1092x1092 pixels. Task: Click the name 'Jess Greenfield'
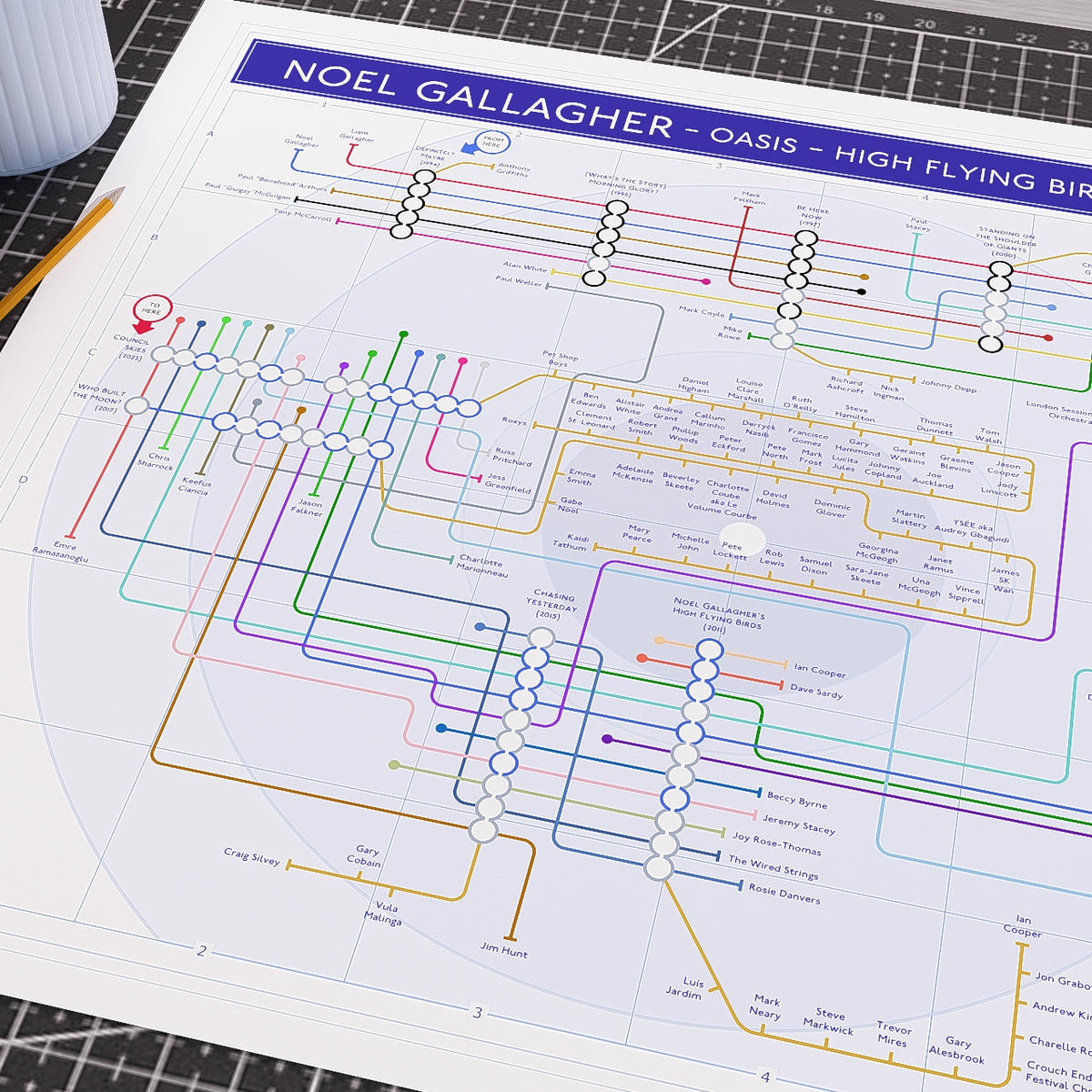[508, 482]
